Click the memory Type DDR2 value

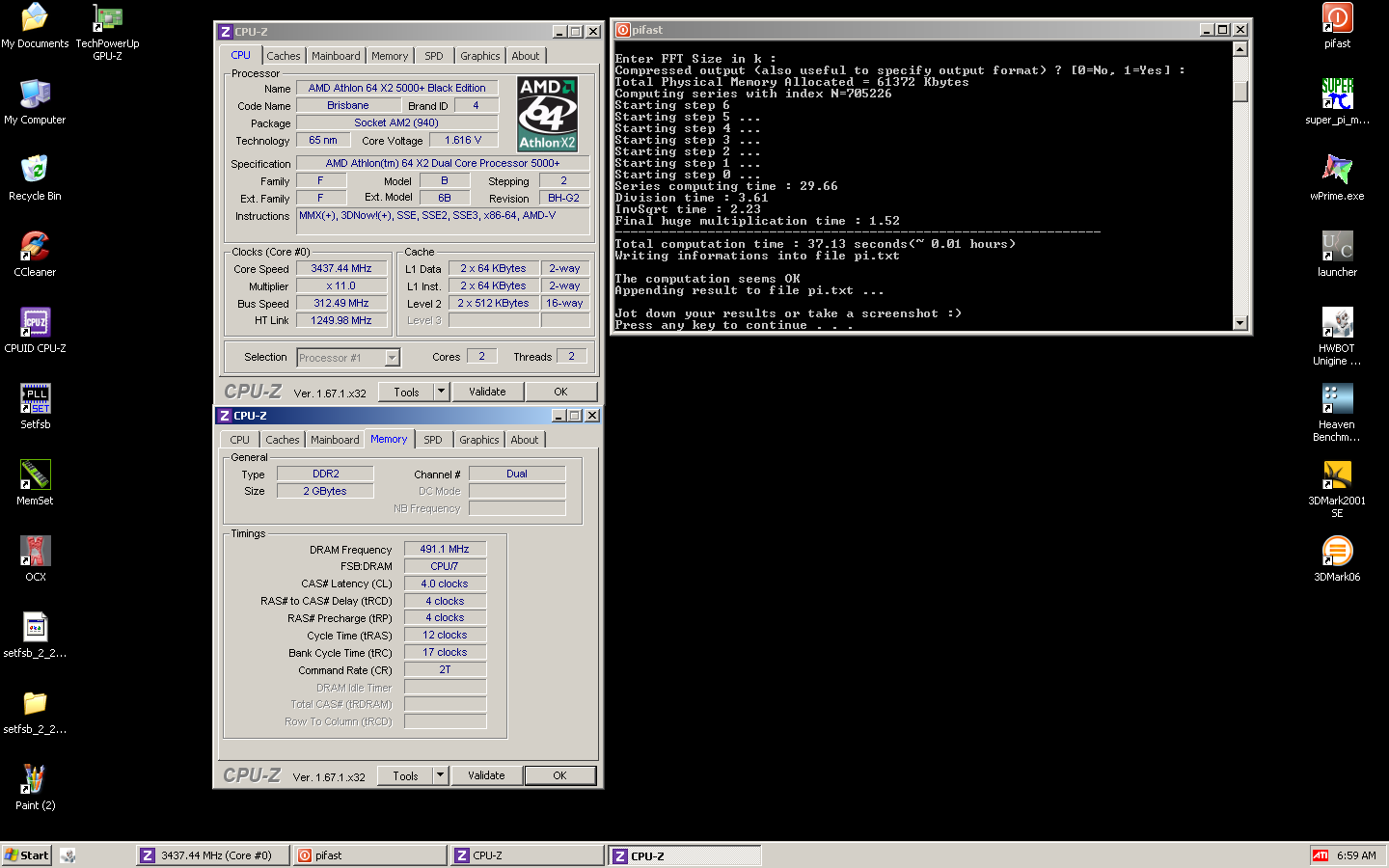325,474
